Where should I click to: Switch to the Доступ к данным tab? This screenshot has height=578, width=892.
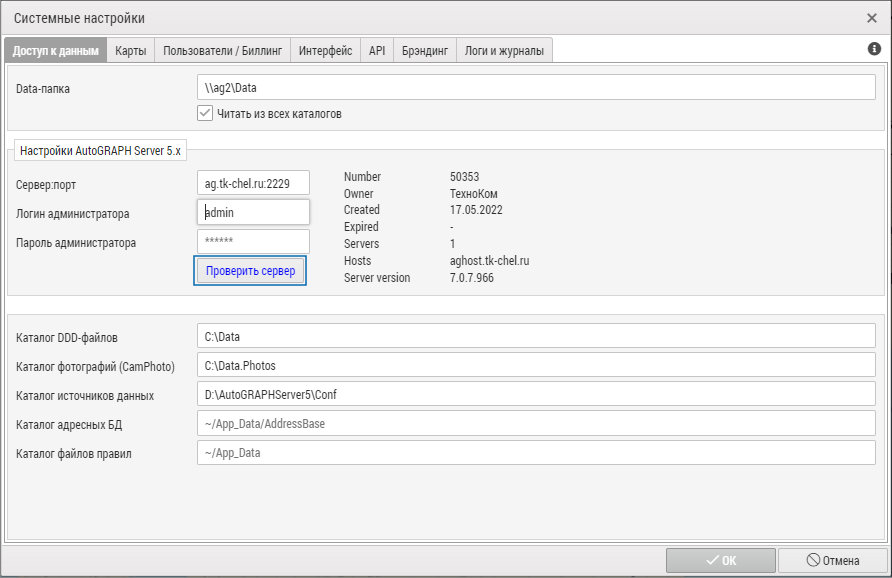pos(56,51)
